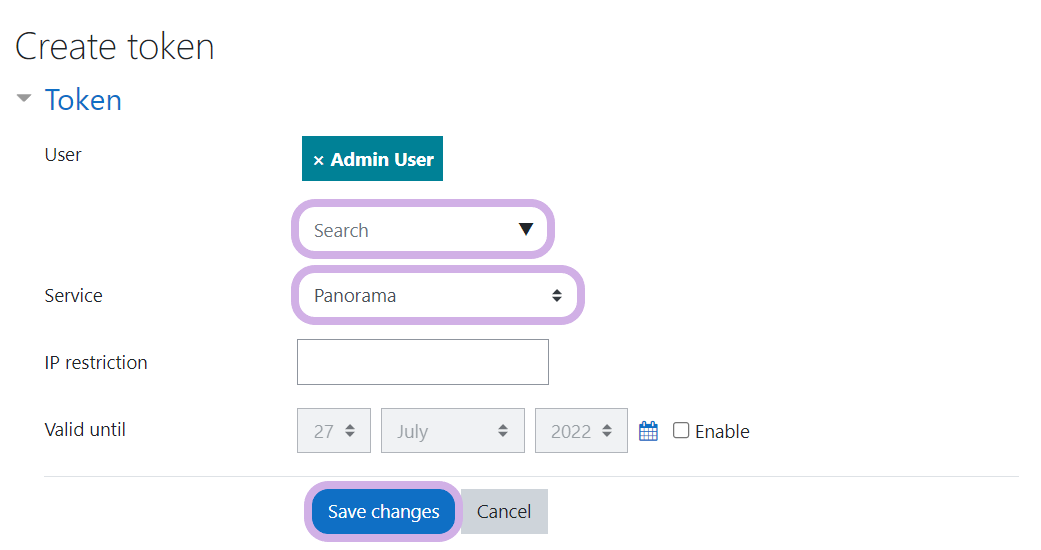Click the Valid until label
The image size is (1041, 550).
85,430
